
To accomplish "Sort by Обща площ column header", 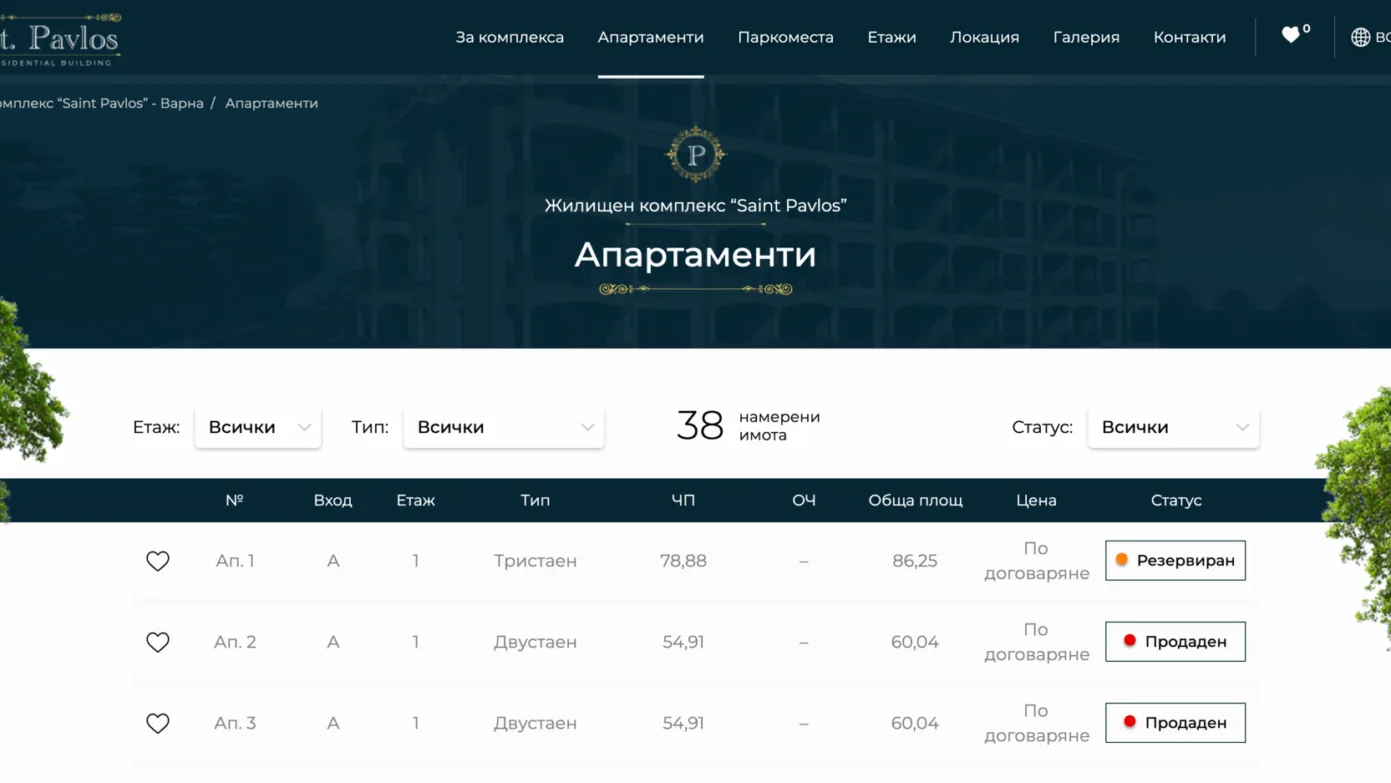I will coord(915,500).
